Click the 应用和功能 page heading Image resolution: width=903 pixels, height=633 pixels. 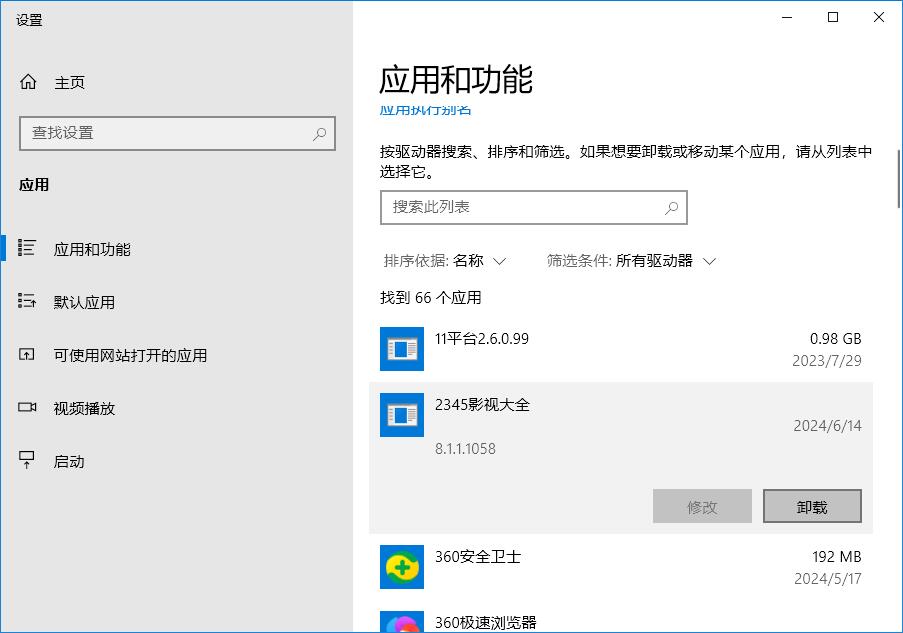click(456, 79)
